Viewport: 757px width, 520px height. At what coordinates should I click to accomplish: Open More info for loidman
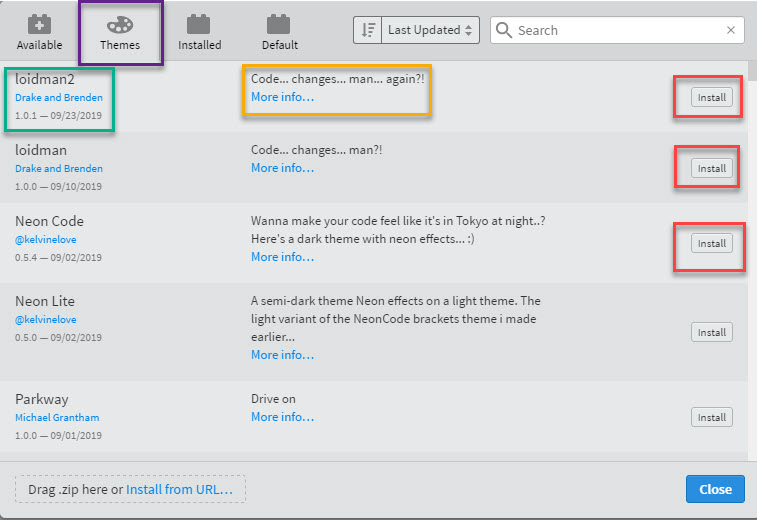pyautogui.click(x=282, y=168)
